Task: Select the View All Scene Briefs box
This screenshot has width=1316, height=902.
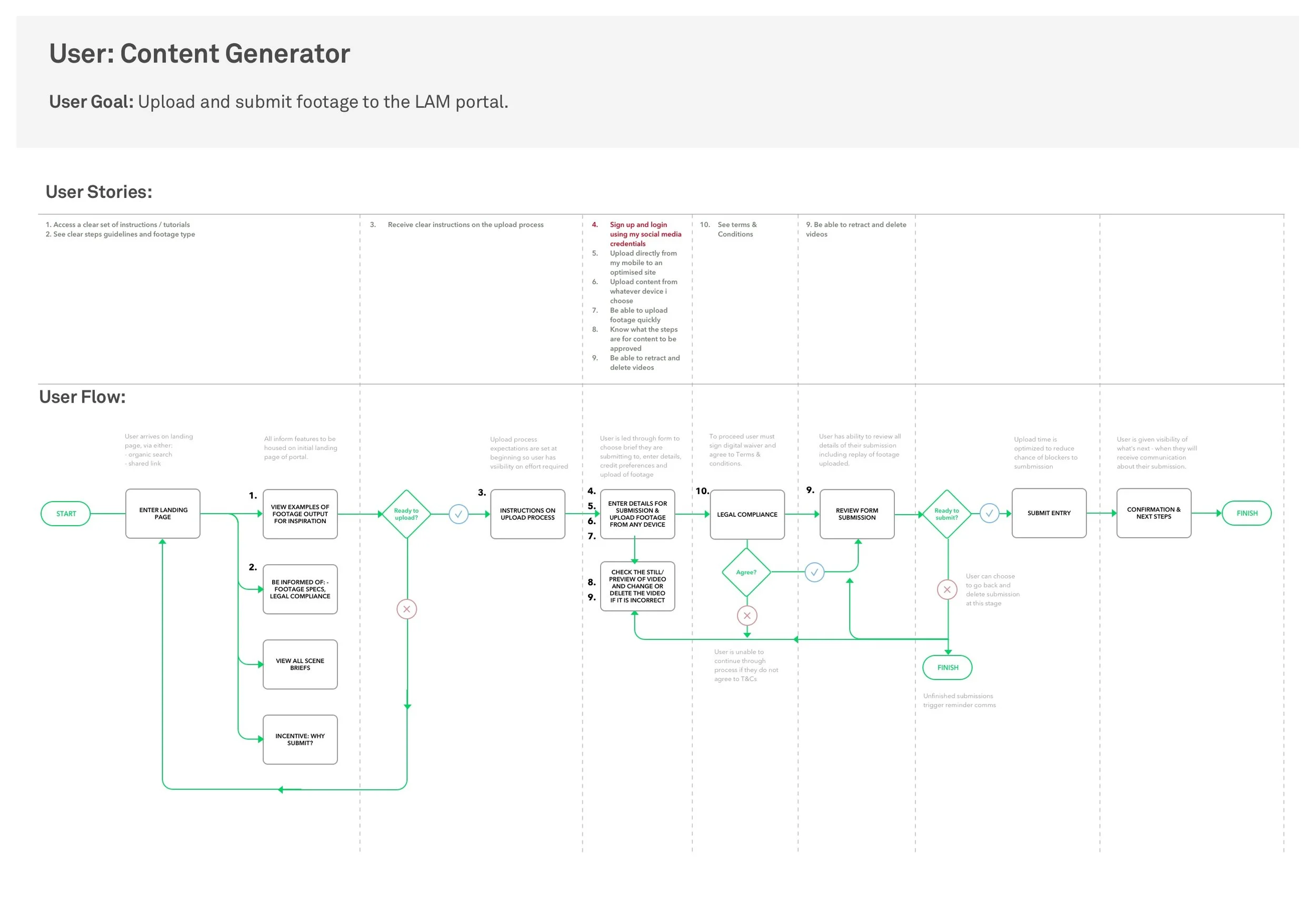Action: point(300,664)
